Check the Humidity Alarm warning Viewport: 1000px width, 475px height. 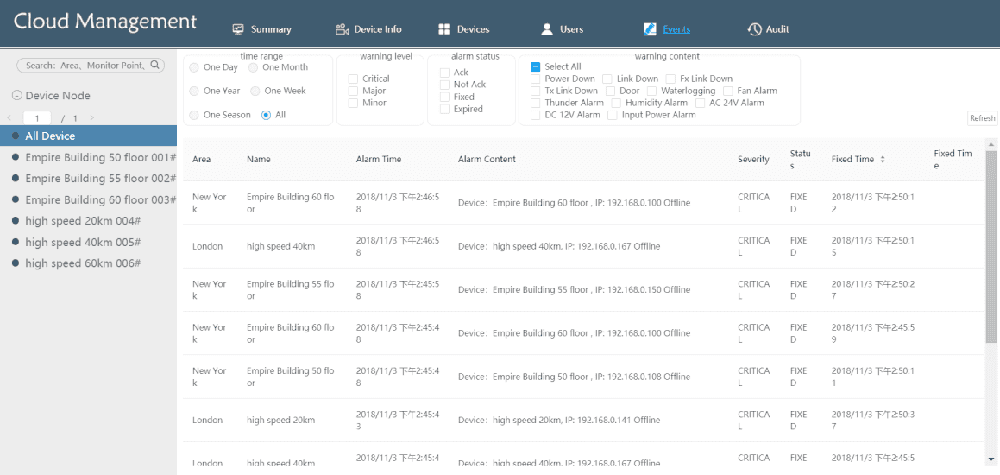(x=616, y=103)
